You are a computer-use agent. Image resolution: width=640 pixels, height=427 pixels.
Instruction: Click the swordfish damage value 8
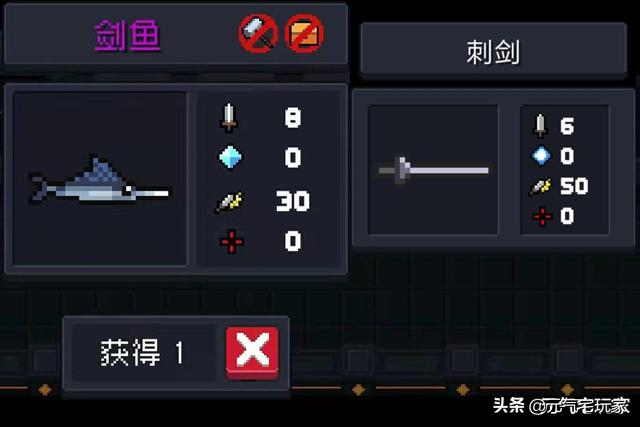293,118
